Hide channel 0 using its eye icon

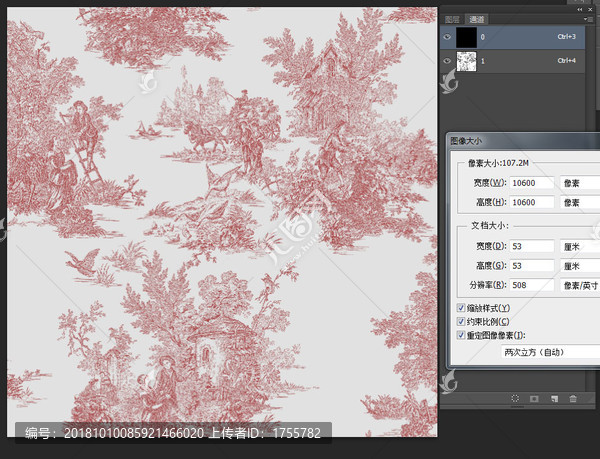(x=447, y=37)
